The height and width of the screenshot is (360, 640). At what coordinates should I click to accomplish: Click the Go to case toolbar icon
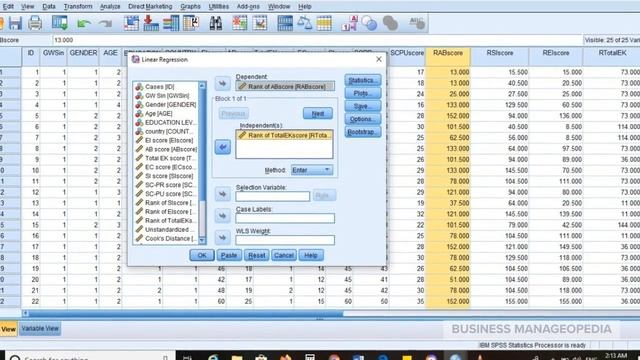(131, 23)
